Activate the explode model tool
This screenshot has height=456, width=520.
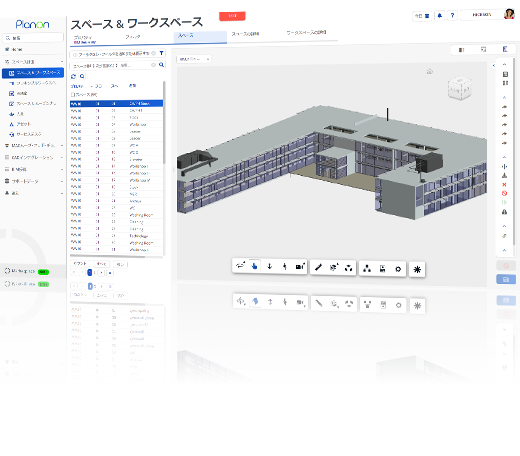point(349,268)
